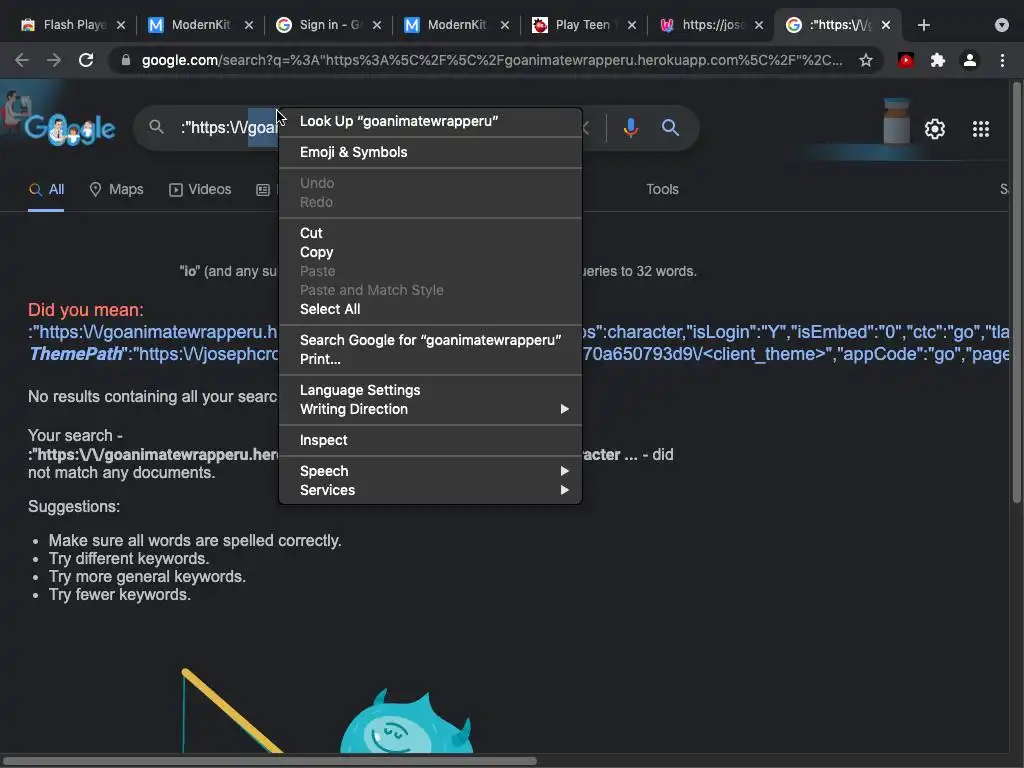Select the All results tab
Viewport: 1024px width, 768px height.
coord(46,189)
